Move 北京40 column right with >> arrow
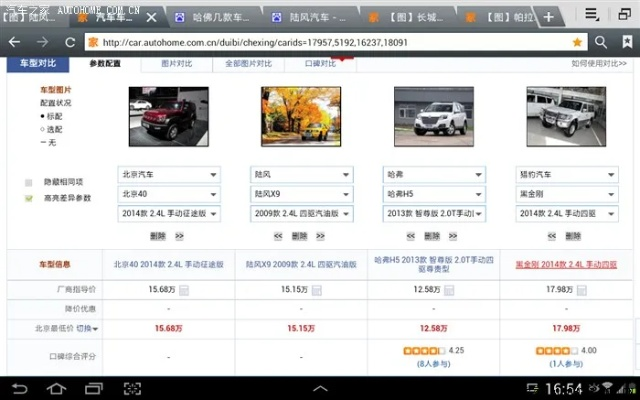The width and height of the screenshot is (640, 400). pos(180,236)
